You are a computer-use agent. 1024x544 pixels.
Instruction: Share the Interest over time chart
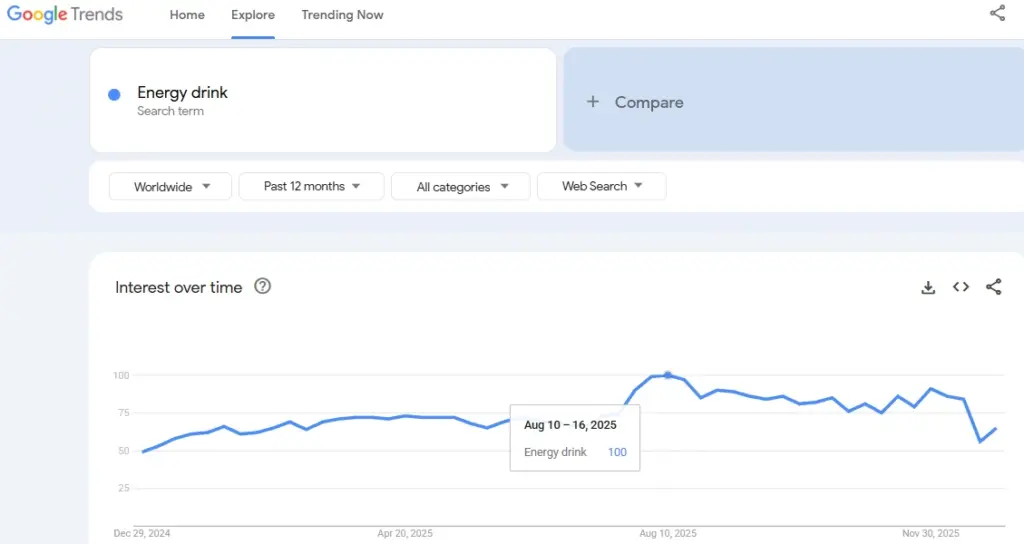pyautogui.click(x=993, y=287)
